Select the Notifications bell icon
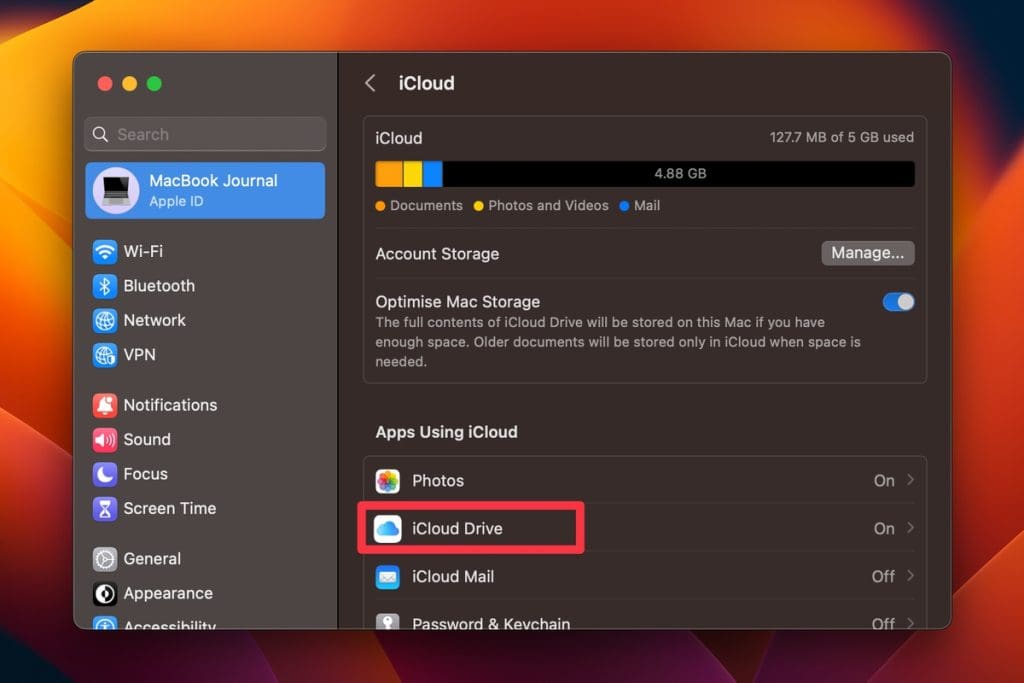The height and width of the screenshot is (683, 1024). point(104,405)
